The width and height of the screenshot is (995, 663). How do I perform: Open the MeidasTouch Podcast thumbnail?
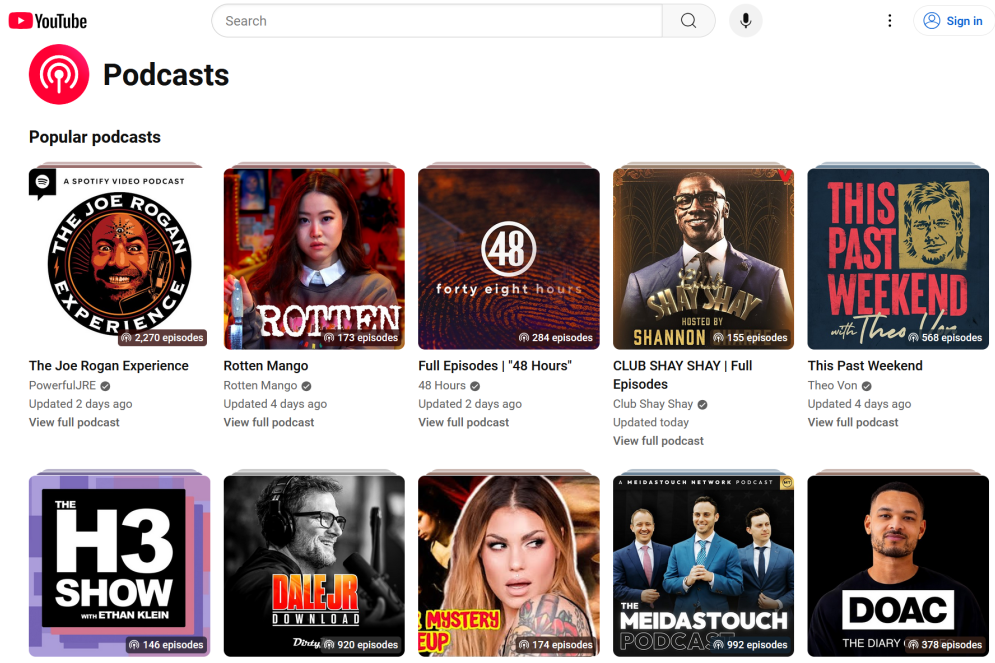[703, 566]
